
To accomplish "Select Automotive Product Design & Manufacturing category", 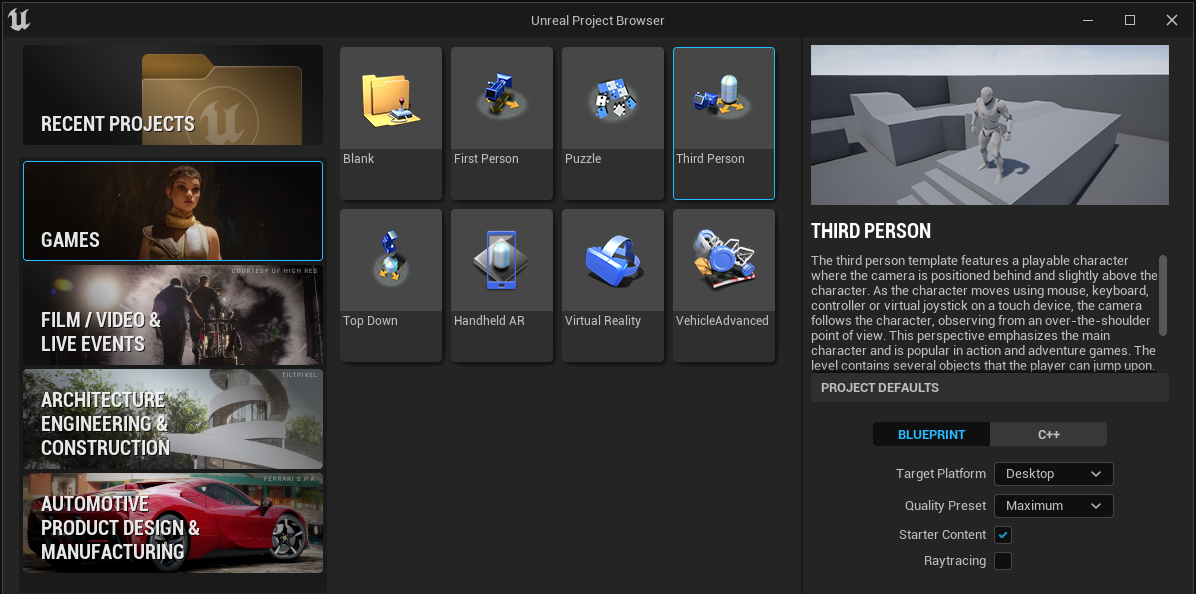I will coord(173,523).
